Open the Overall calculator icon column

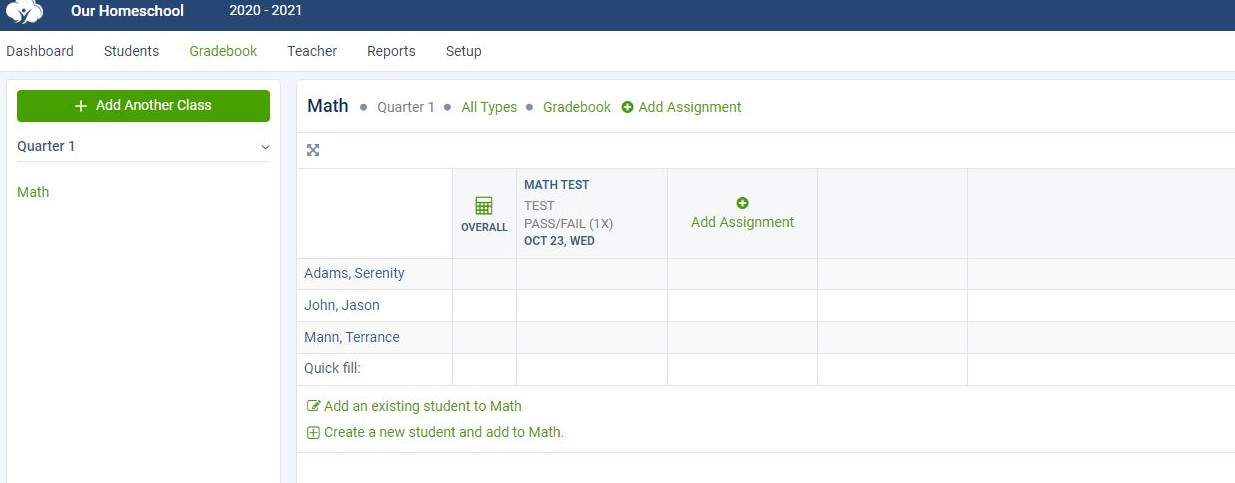coord(484,206)
